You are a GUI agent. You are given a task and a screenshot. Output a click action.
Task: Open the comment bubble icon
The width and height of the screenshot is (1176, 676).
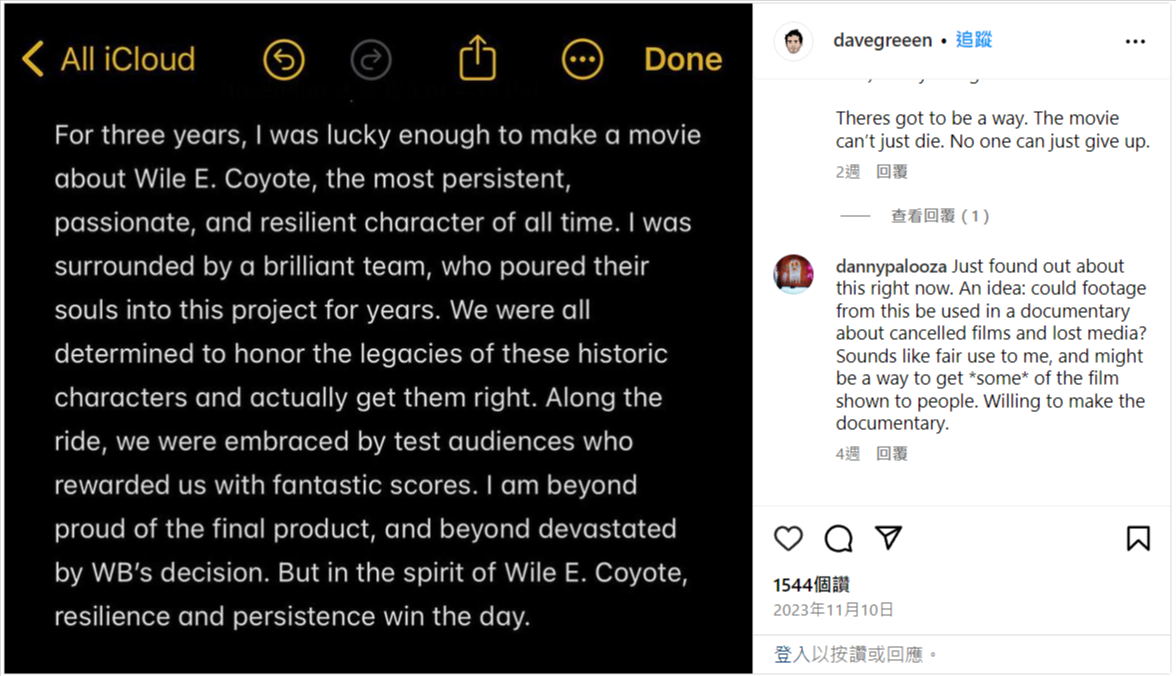pos(838,538)
